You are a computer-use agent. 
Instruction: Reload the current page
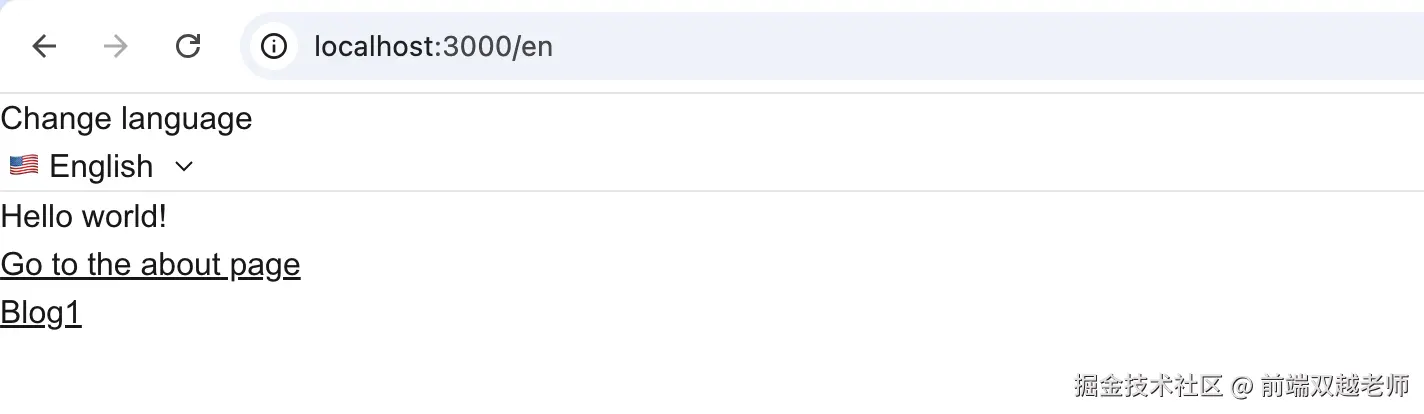tap(188, 46)
